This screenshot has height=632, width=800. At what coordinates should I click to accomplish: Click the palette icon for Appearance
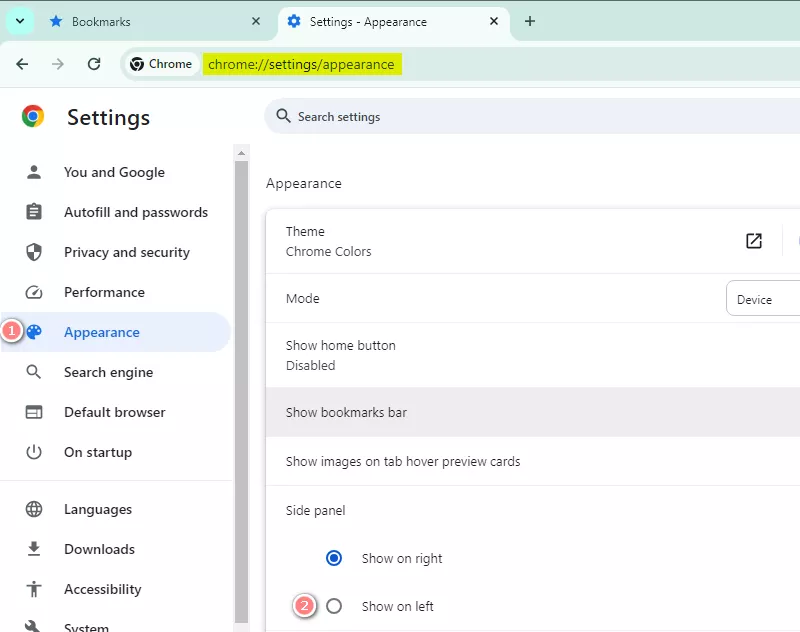34,332
